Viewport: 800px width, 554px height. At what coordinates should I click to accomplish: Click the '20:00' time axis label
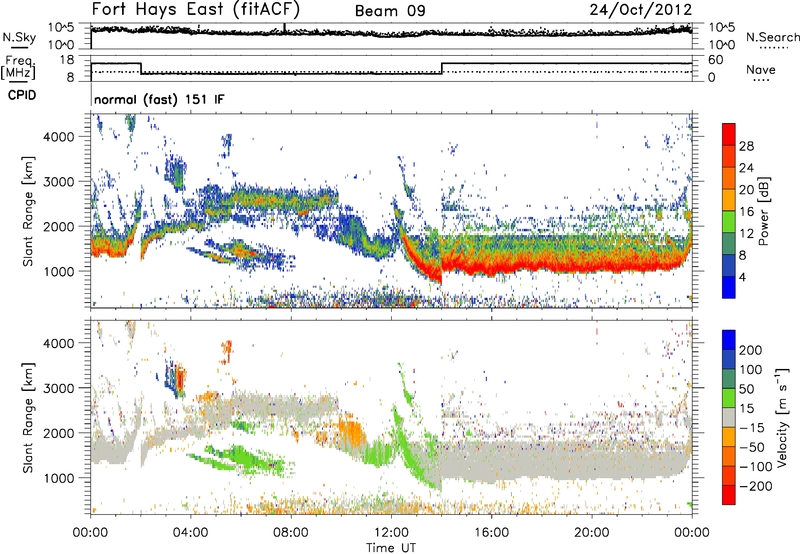[x=591, y=533]
